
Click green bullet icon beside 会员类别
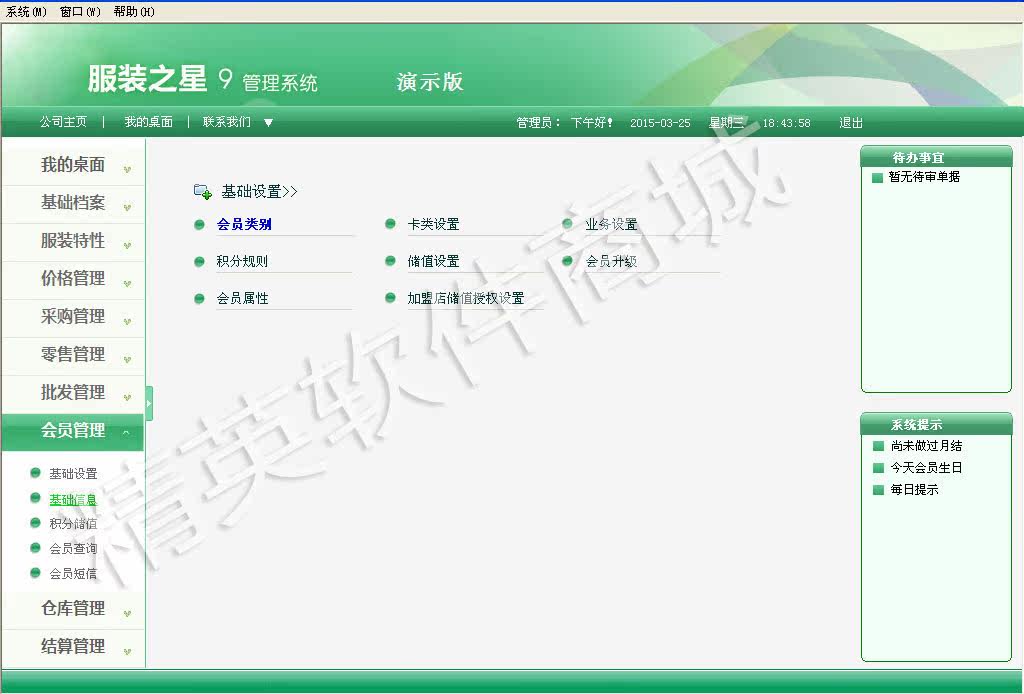(x=200, y=225)
